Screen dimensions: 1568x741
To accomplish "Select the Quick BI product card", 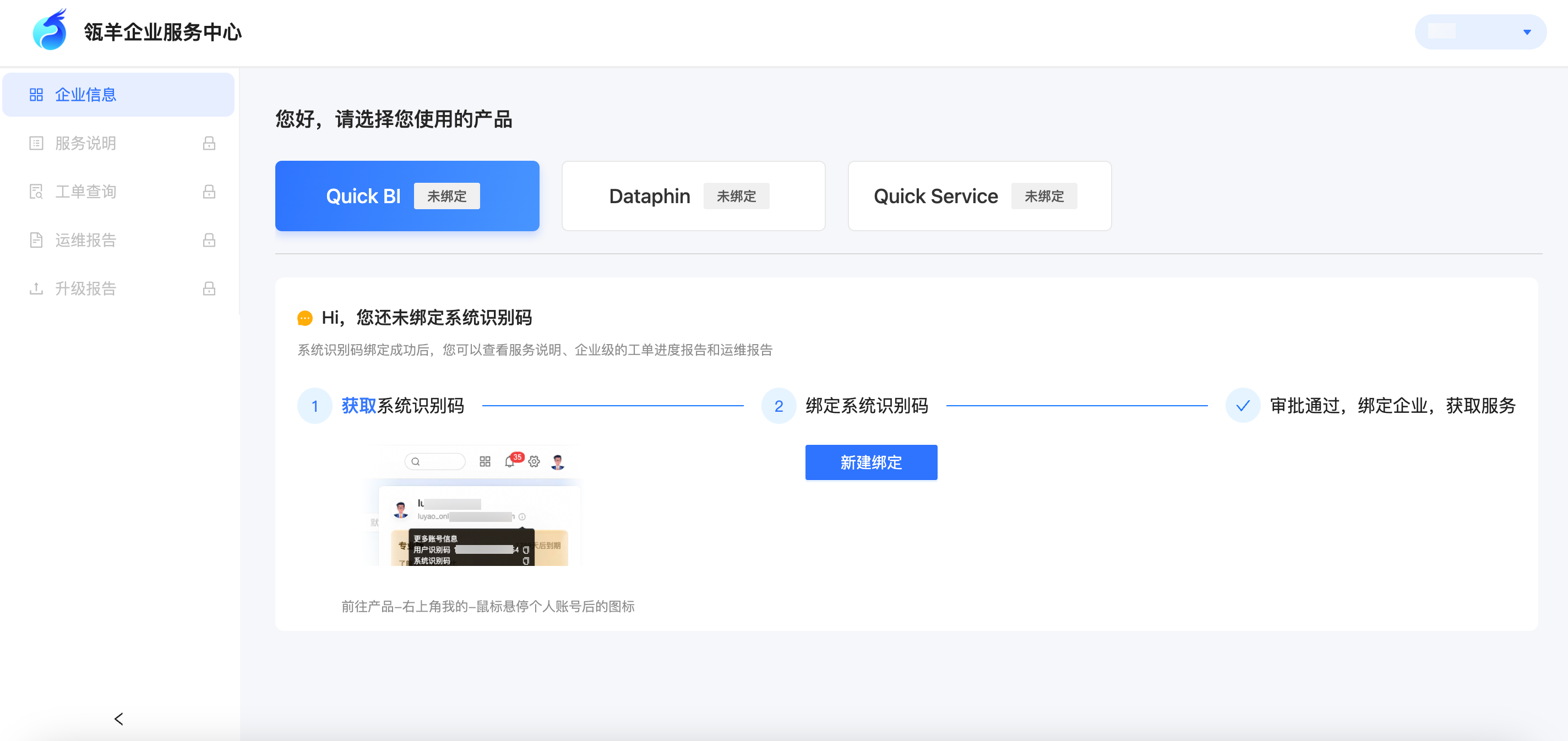I will point(407,196).
